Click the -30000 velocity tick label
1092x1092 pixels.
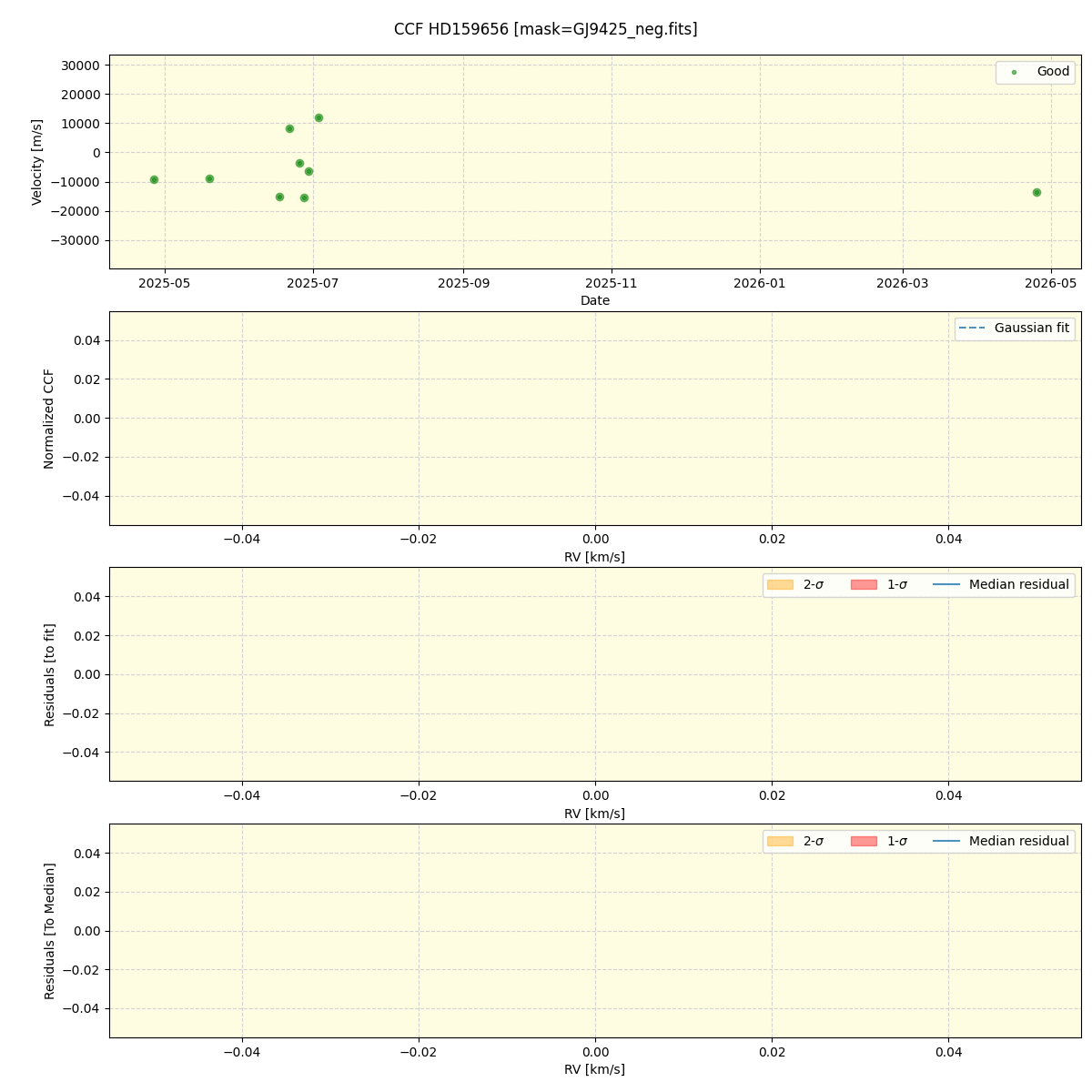[77, 240]
